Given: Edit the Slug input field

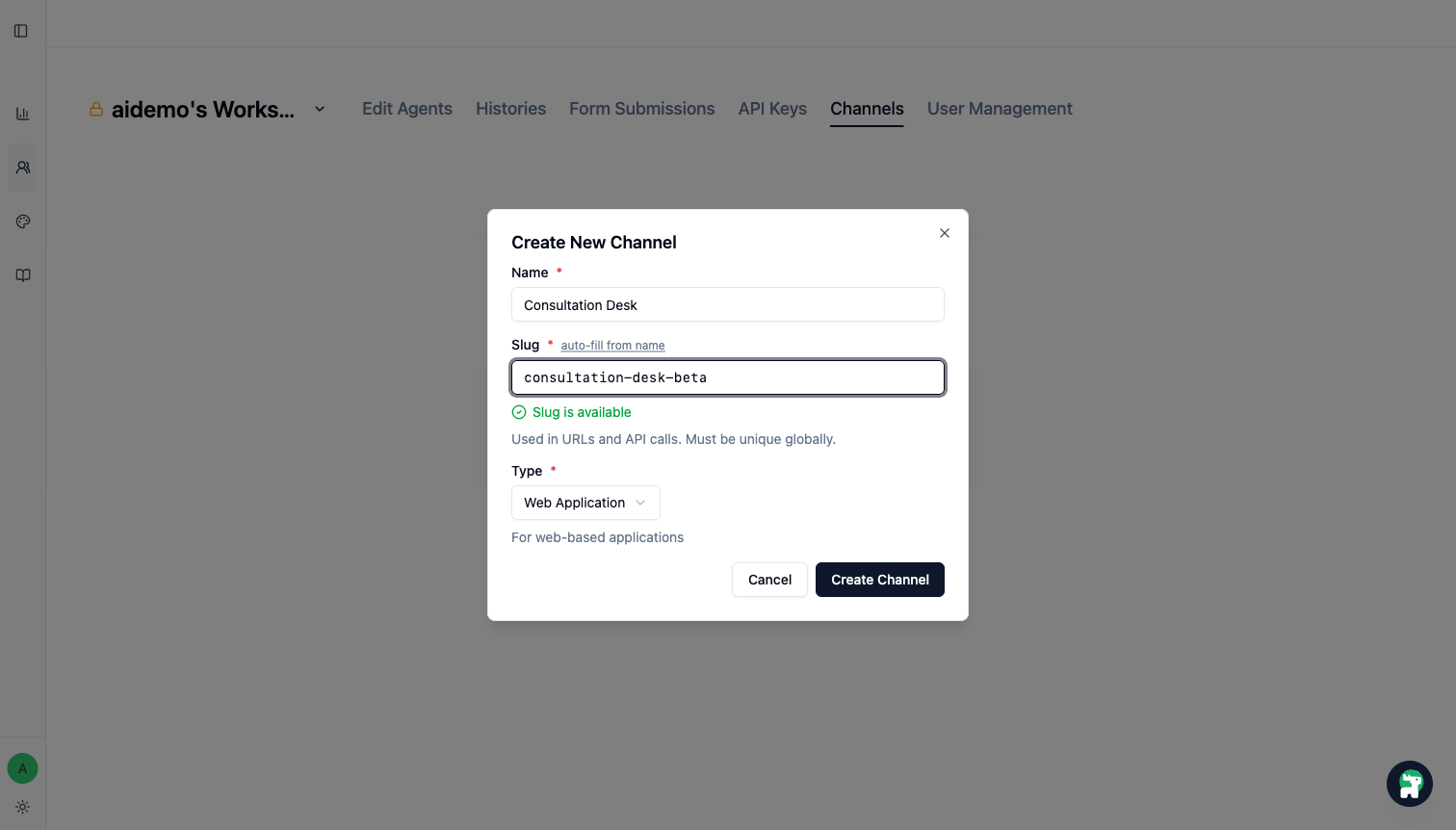Looking at the screenshot, I should 727,376.
